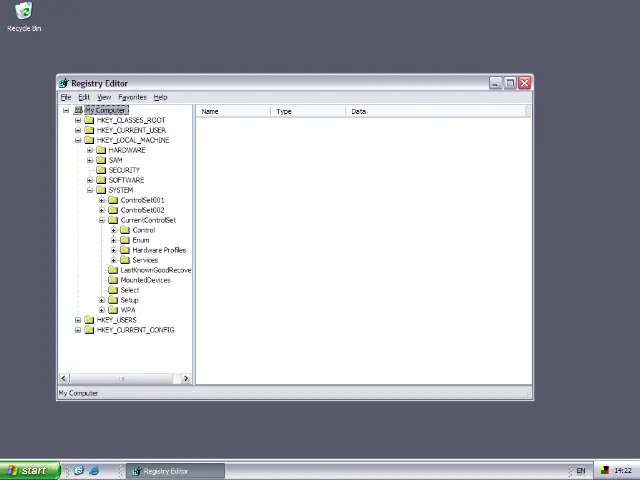Expand the Services node
The width and height of the screenshot is (640, 480).
point(114,260)
